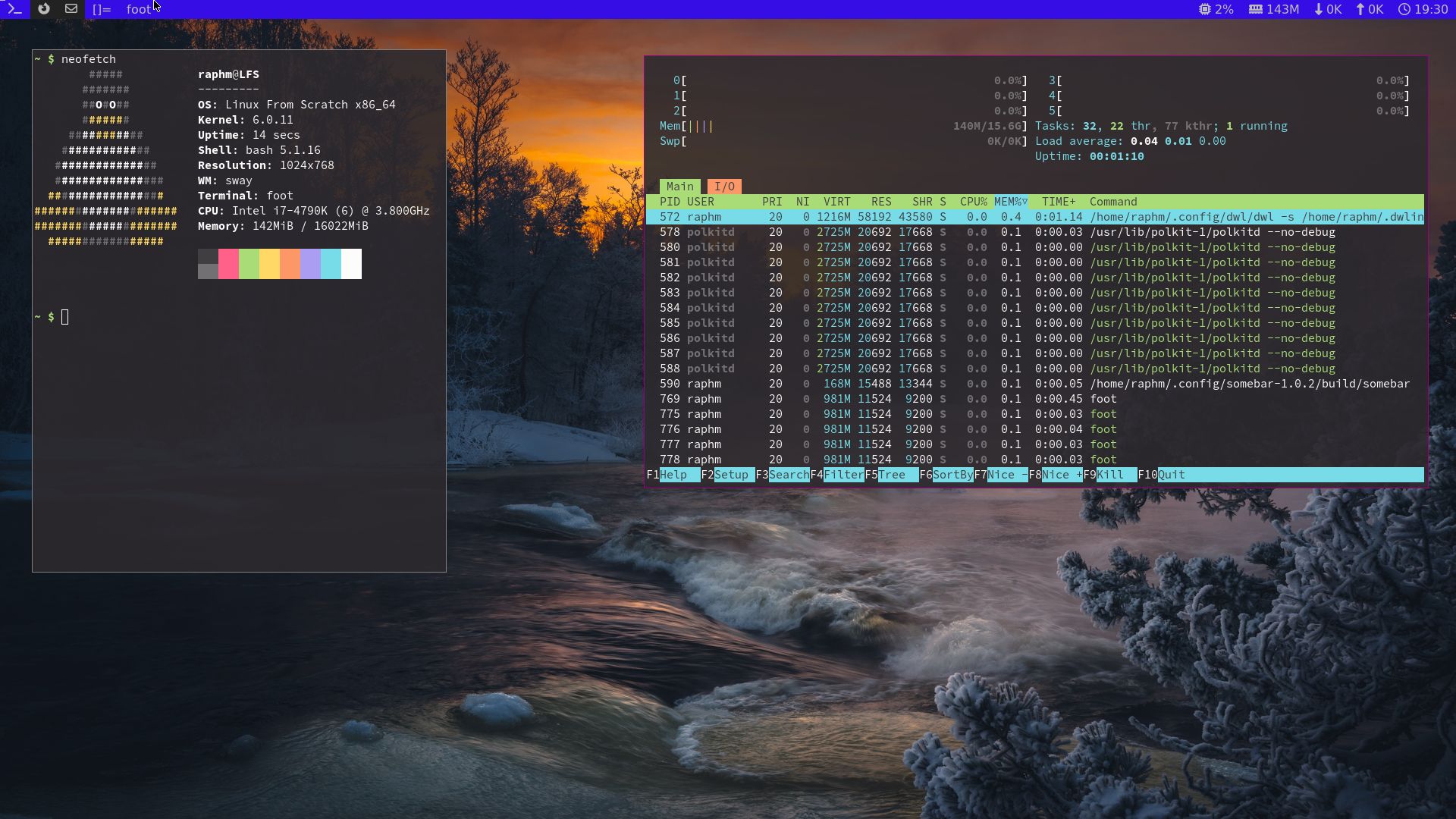Sort htop by NI column header

click(x=802, y=202)
